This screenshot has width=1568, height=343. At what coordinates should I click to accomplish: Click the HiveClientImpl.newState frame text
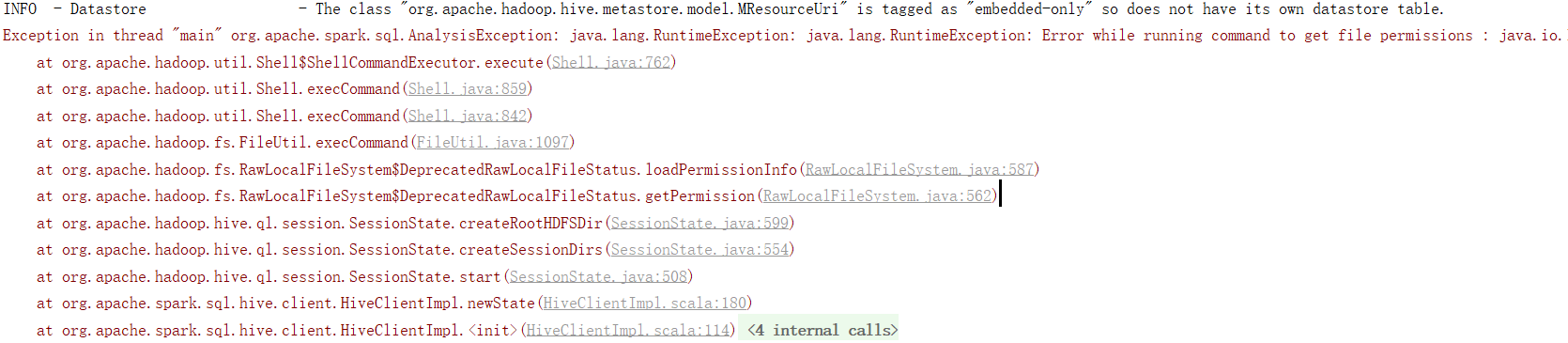[x=438, y=303]
